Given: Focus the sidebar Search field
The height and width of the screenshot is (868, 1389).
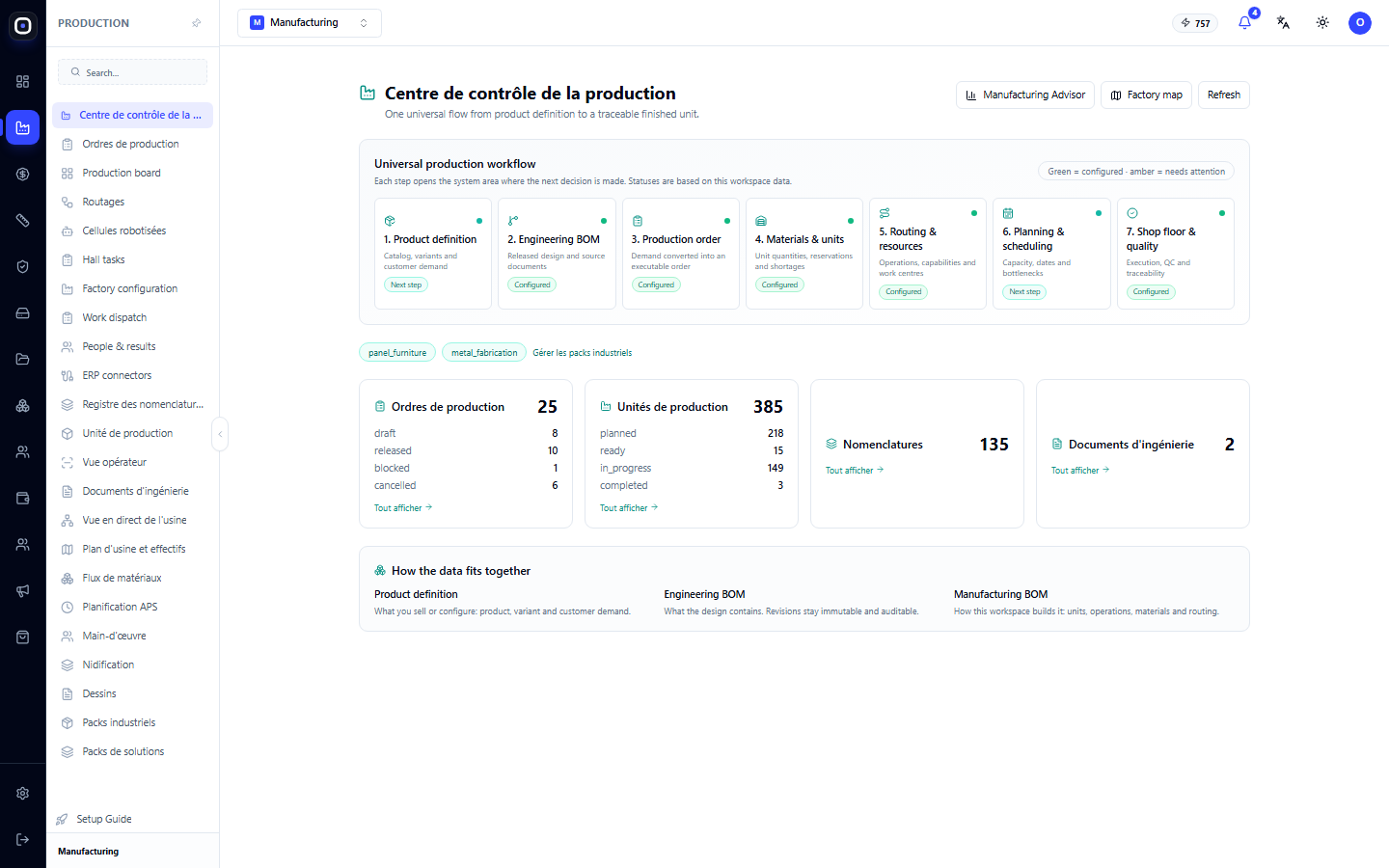Looking at the screenshot, I should (x=133, y=72).
